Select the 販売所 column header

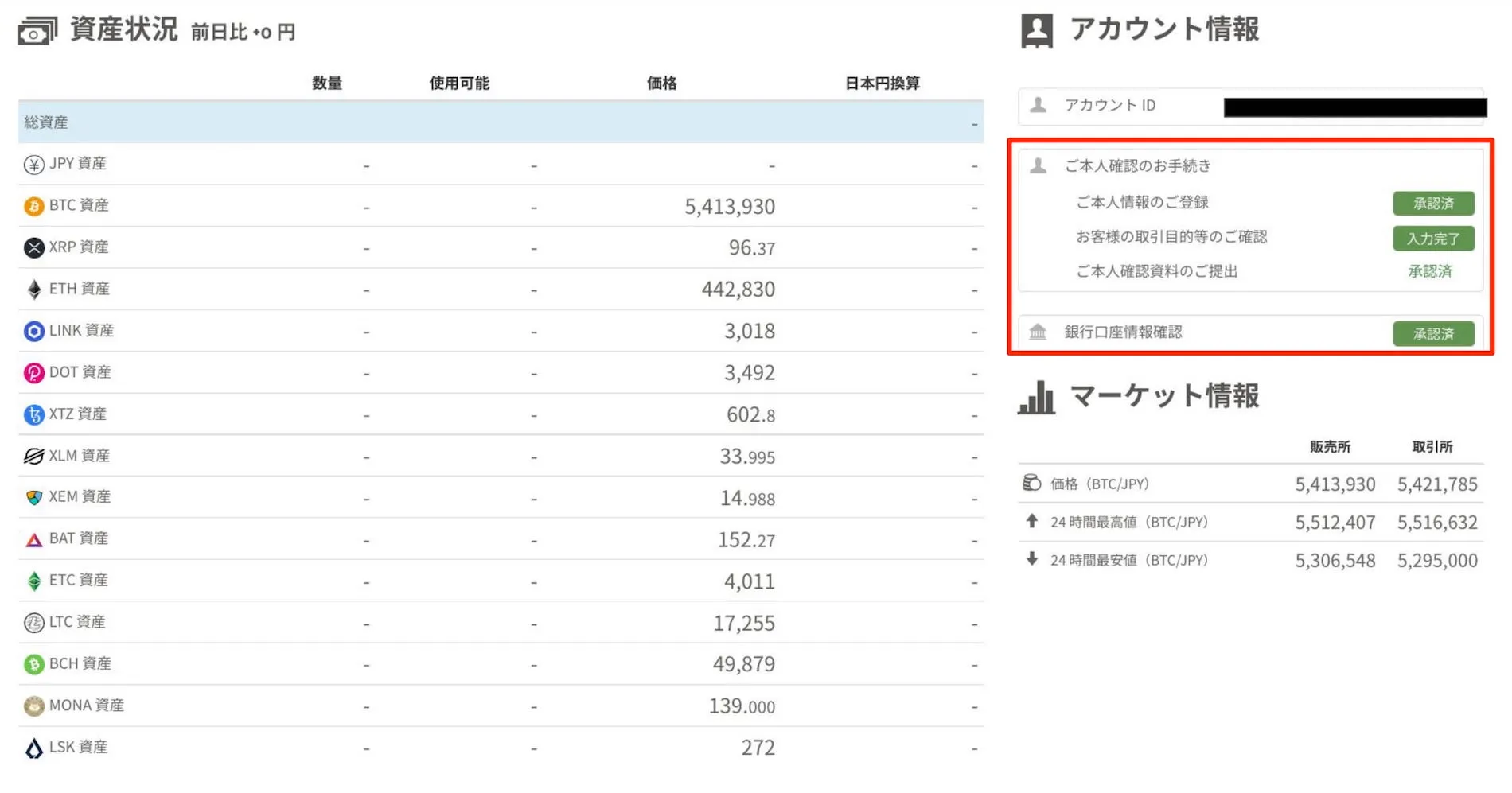1331,447
